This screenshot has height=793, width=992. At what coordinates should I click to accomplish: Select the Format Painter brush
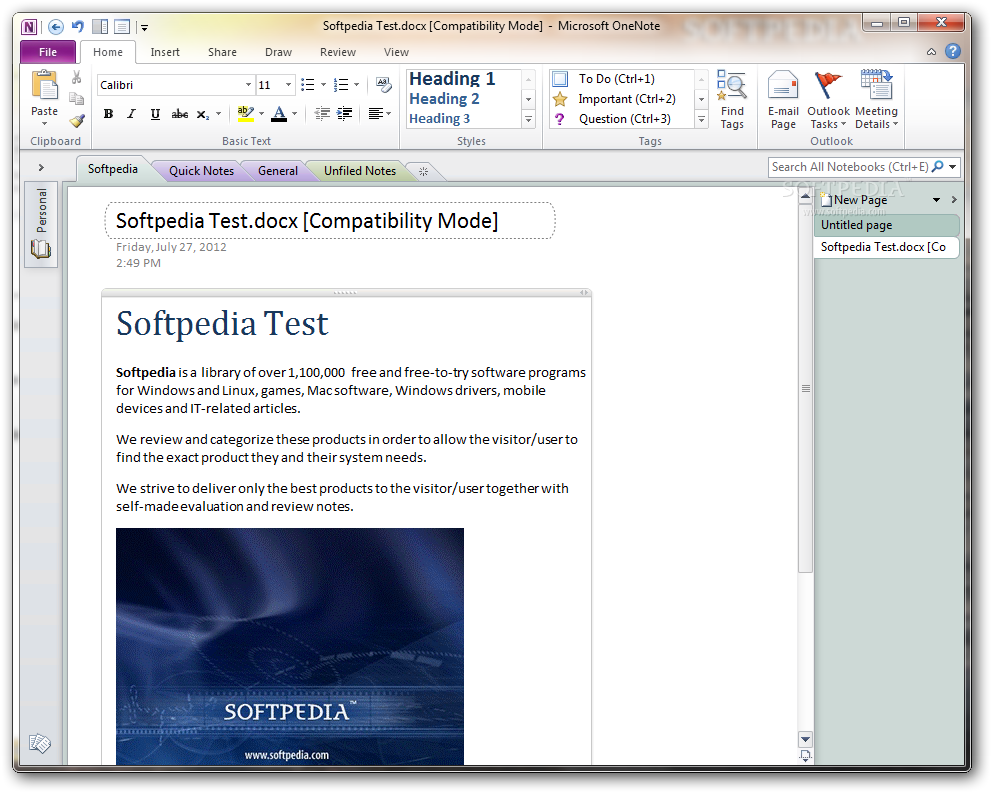(x=77, y=120)
